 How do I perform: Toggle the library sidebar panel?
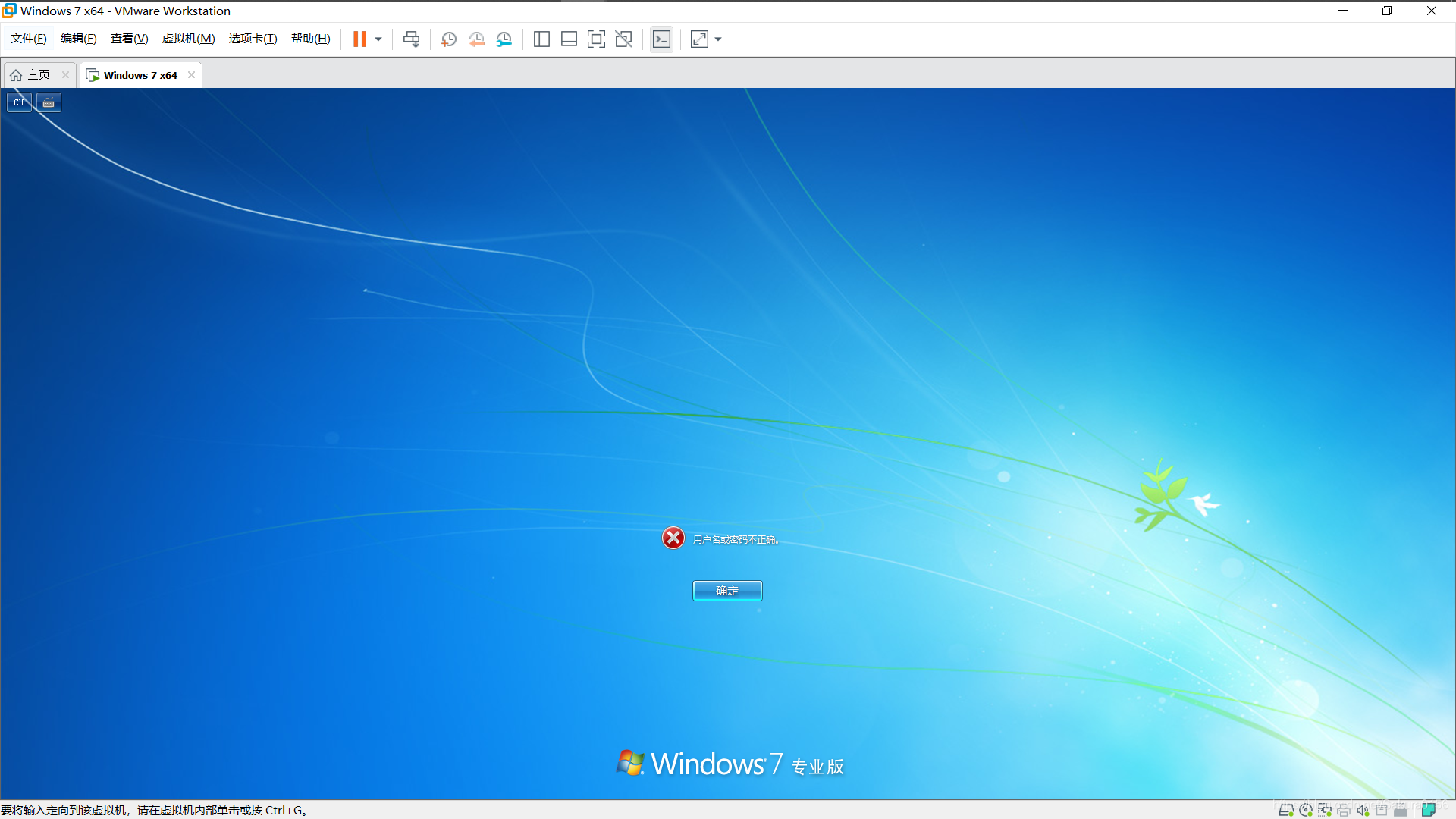click(x=541, y=39)
